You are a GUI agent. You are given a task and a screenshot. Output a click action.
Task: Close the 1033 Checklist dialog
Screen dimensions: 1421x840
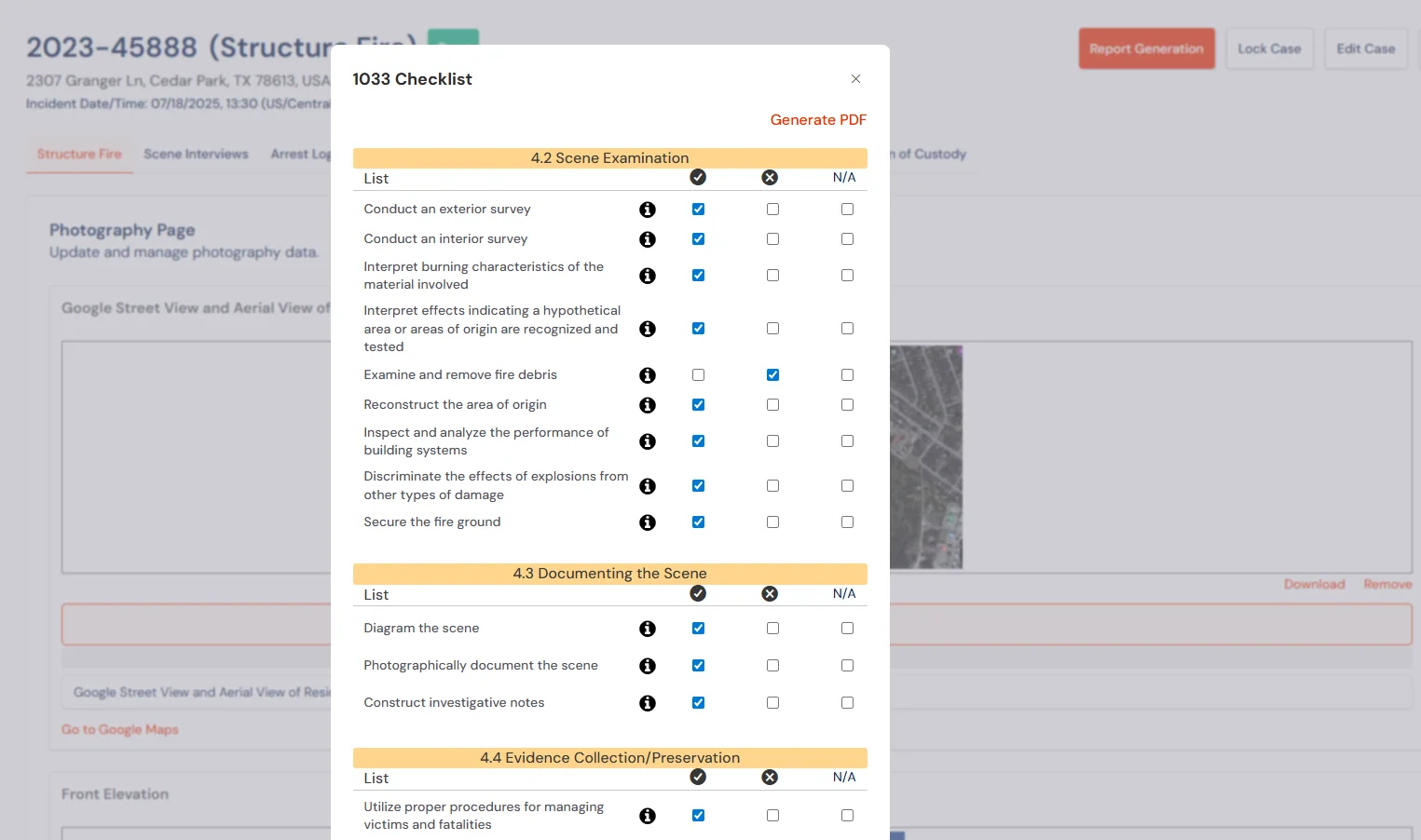pyautogui.click(x=855, y=79)
